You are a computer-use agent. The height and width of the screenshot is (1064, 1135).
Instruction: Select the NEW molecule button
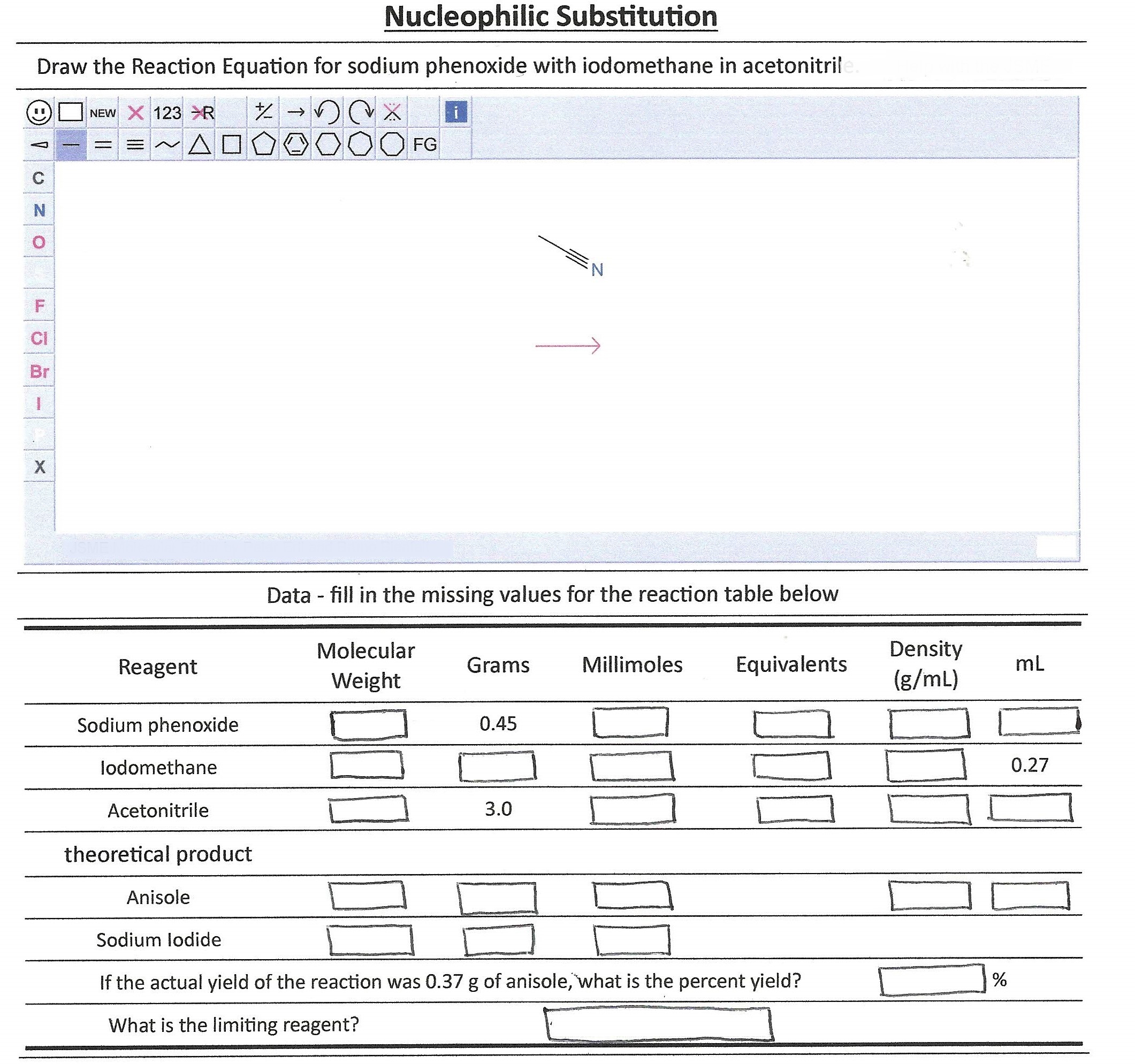tap(103, 113)
